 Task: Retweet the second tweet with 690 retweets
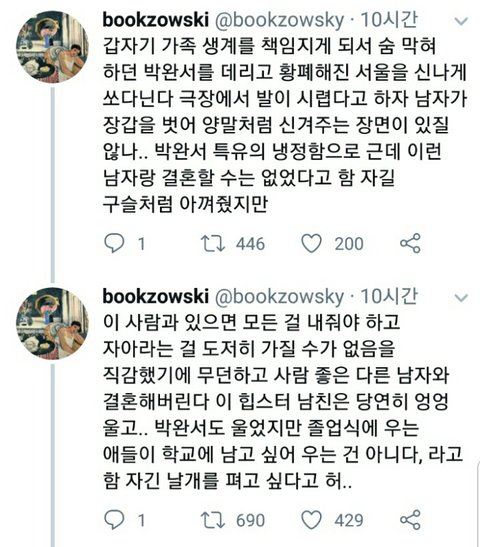coord(213,520)
